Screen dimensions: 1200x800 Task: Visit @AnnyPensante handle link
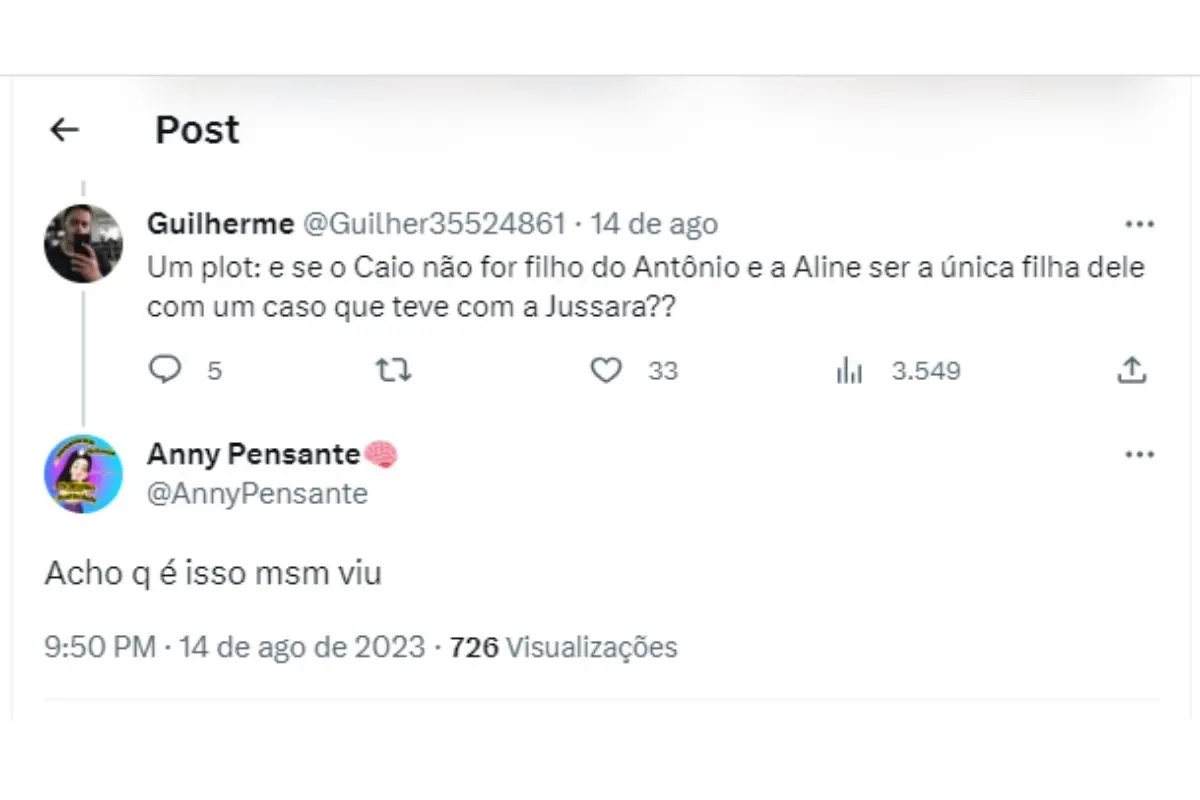257,493
